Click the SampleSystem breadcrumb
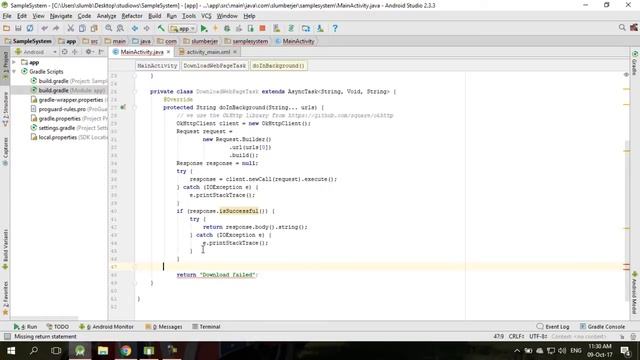 click(x=28, y=41)
